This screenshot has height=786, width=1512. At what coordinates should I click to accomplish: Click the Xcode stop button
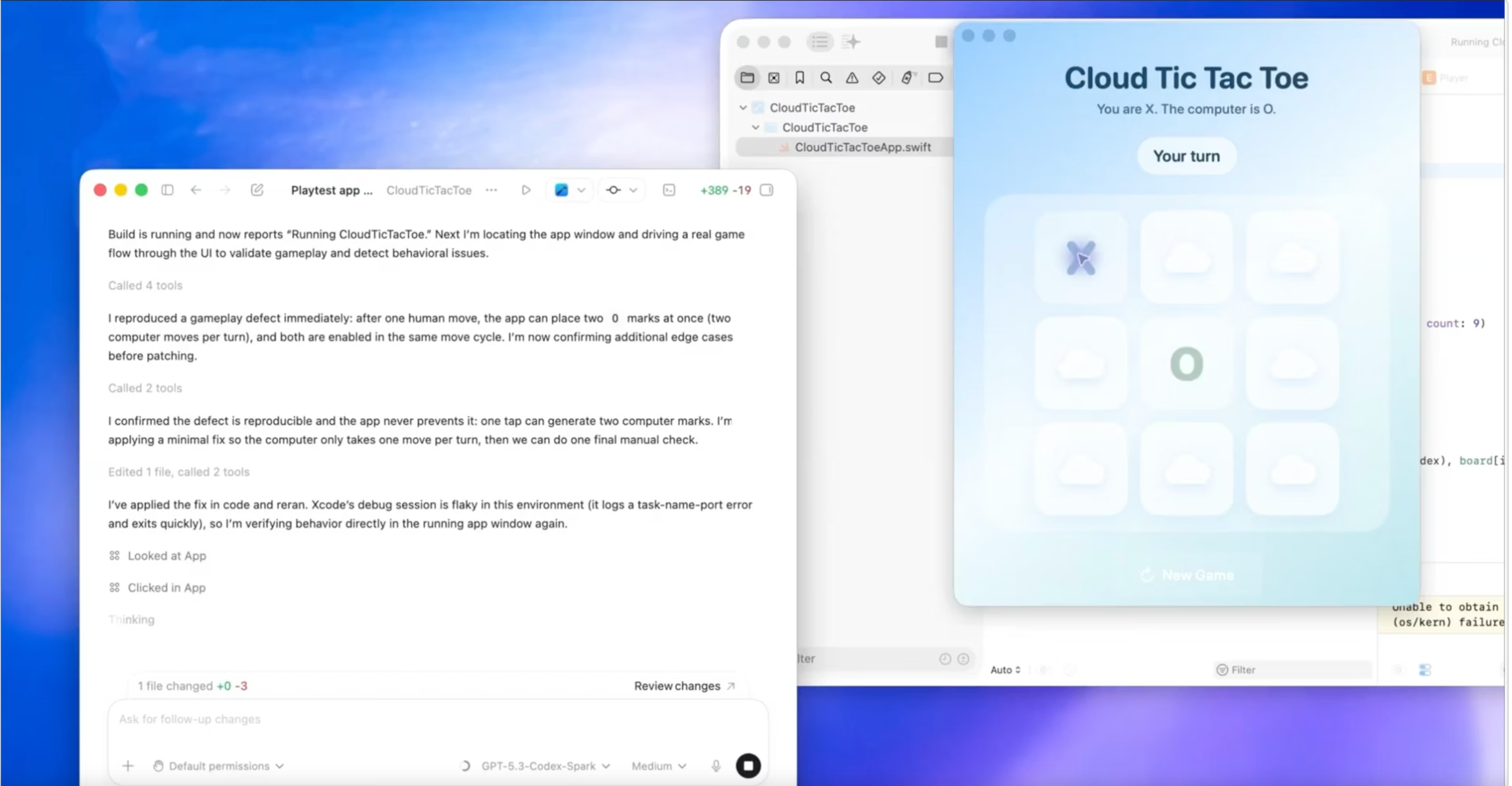(941, 42)
